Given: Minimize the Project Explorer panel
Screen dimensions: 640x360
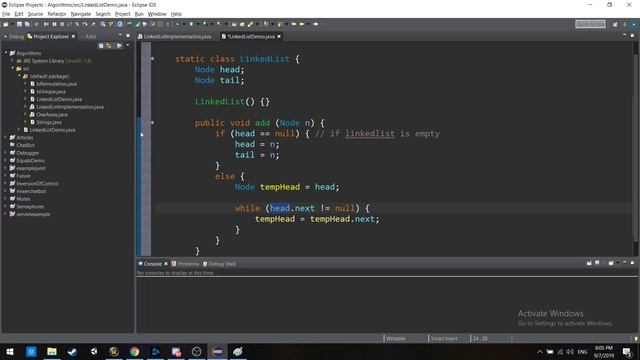Looking at the screenshot, I should (x=120, y=36).
